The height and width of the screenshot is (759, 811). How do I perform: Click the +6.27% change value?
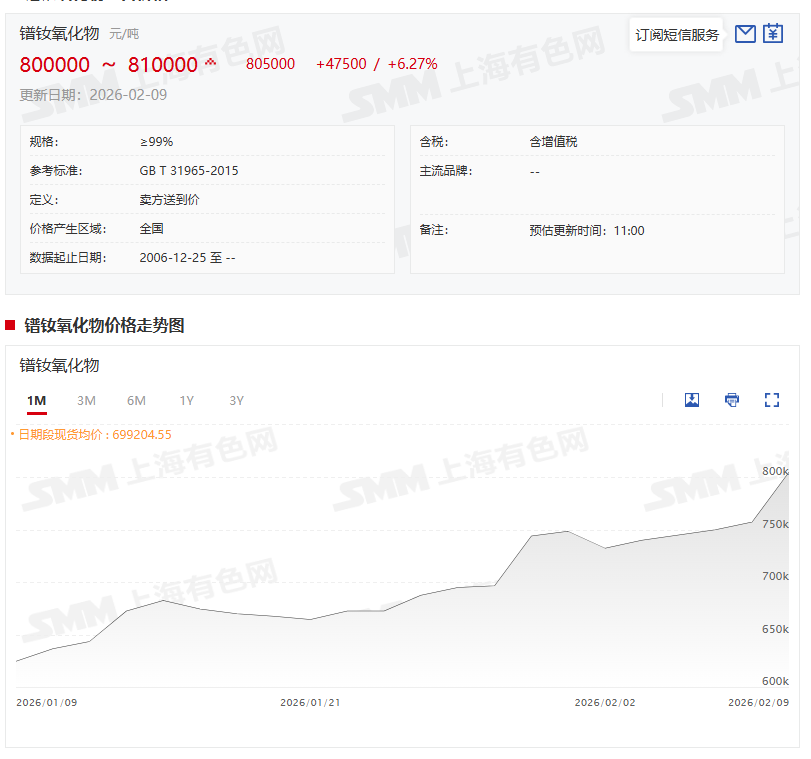(x=413, y=64)
